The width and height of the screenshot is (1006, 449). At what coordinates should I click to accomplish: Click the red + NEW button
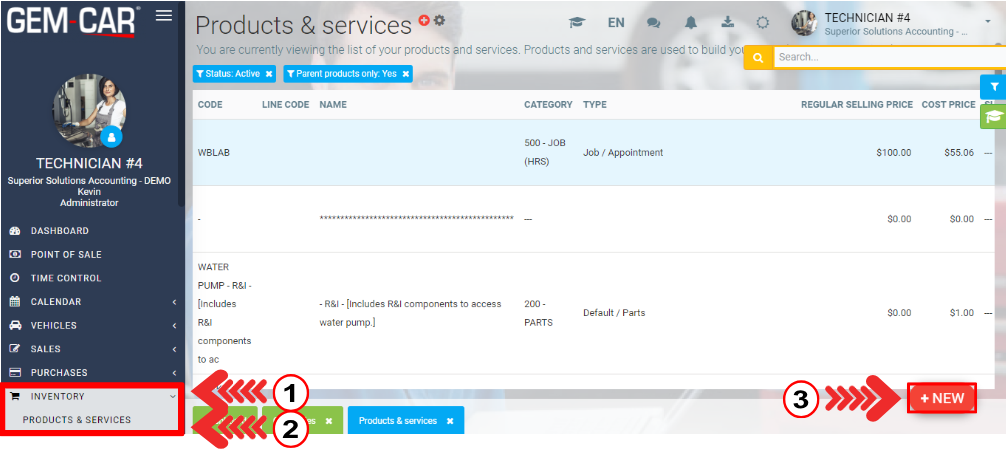pyautogui.click(x=942, y=398)
